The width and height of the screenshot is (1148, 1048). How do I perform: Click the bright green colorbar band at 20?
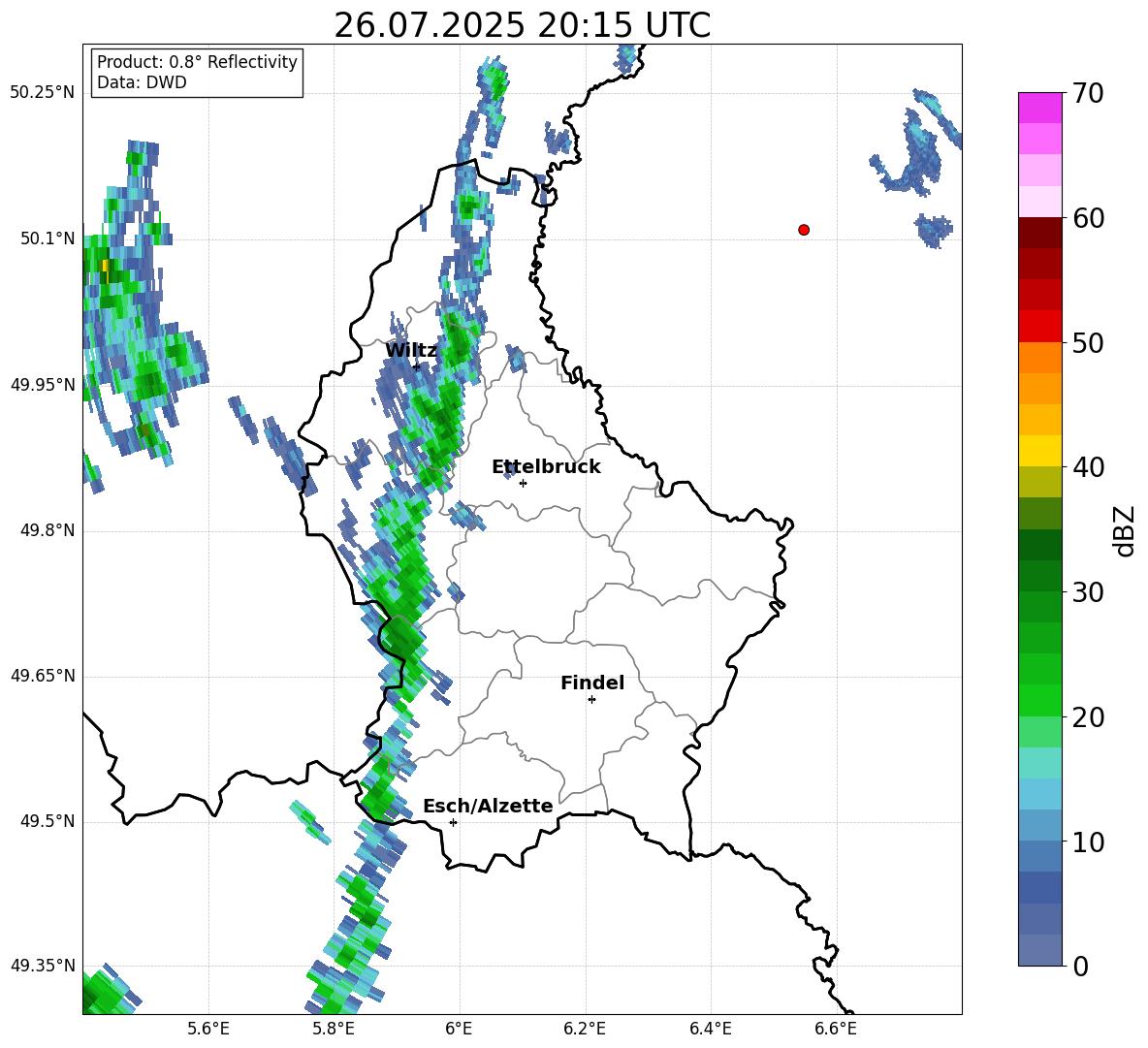click(1039, 701)
